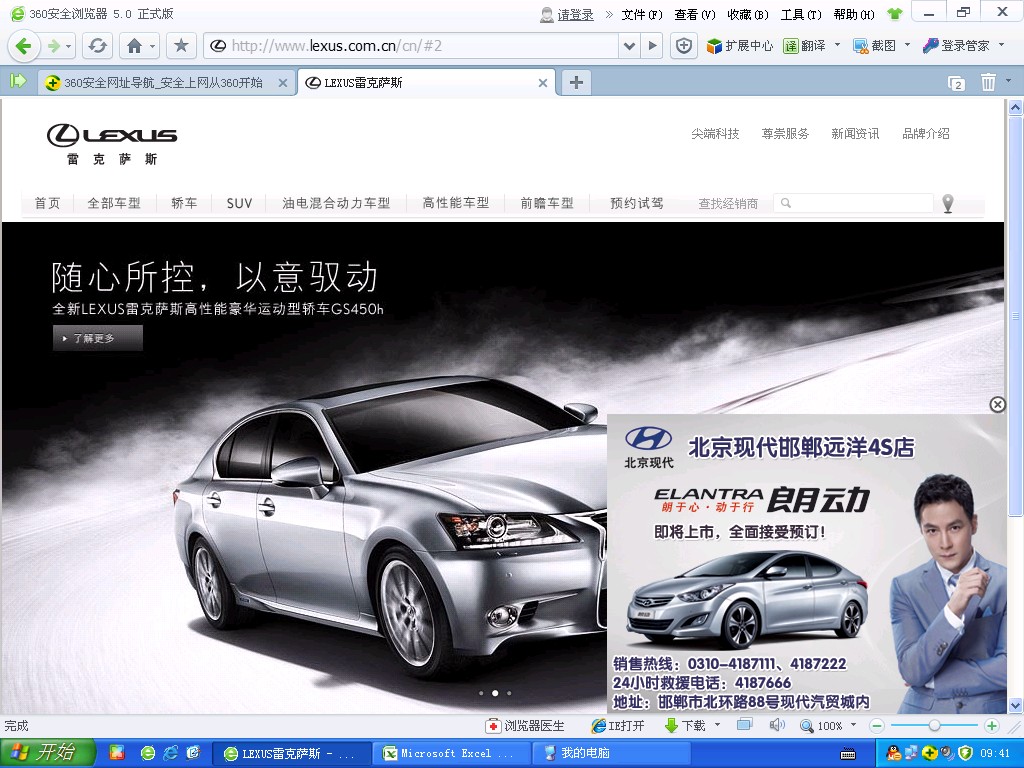This screenshot has height=768, width=1024.
Task: Open 新闻资讯 link
Action: click(x=855, y=133)
